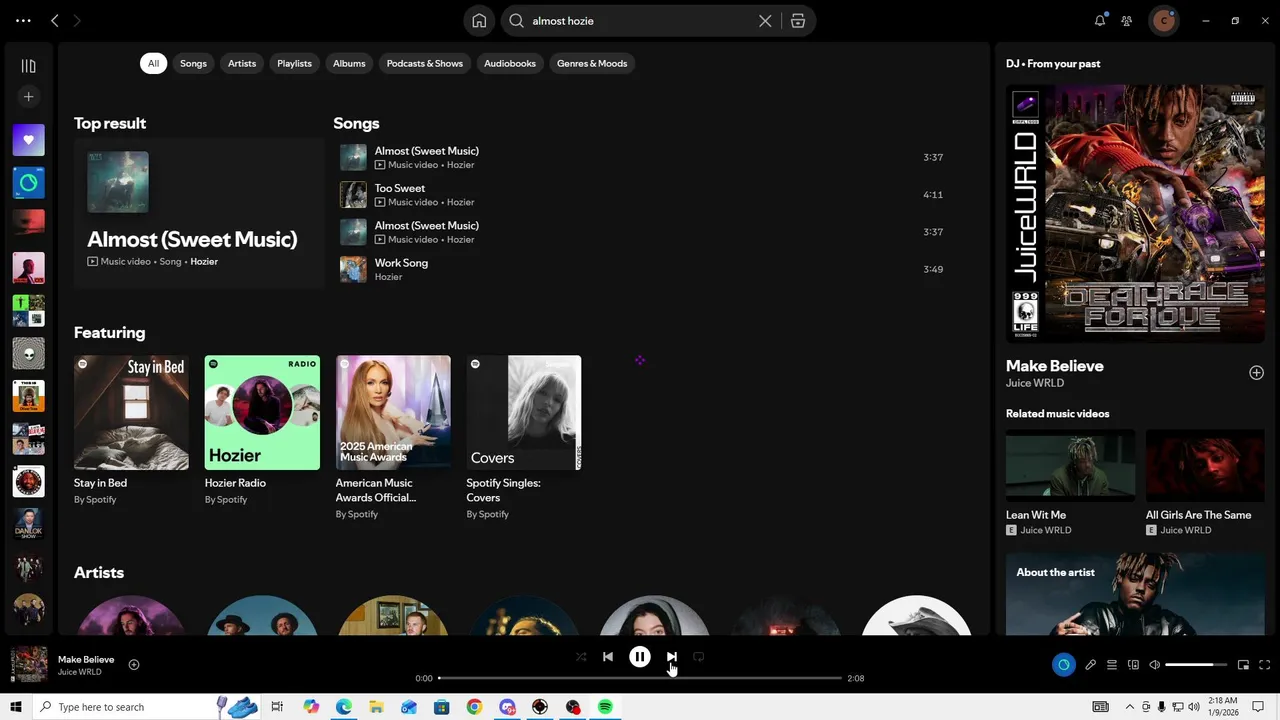The height and width of the screenshot is (720, 1280).
Task: Go to Spotify Home
Action: coord(479,21)
